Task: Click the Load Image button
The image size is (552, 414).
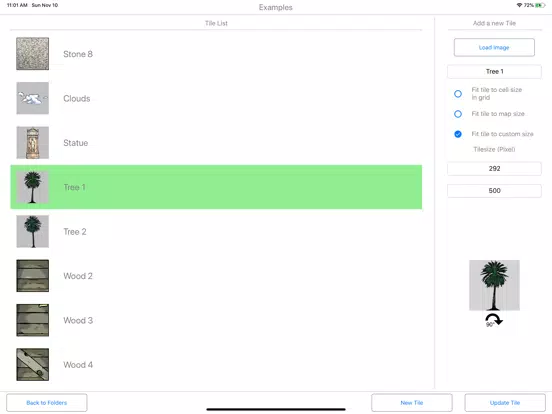Action: [494, 48]
